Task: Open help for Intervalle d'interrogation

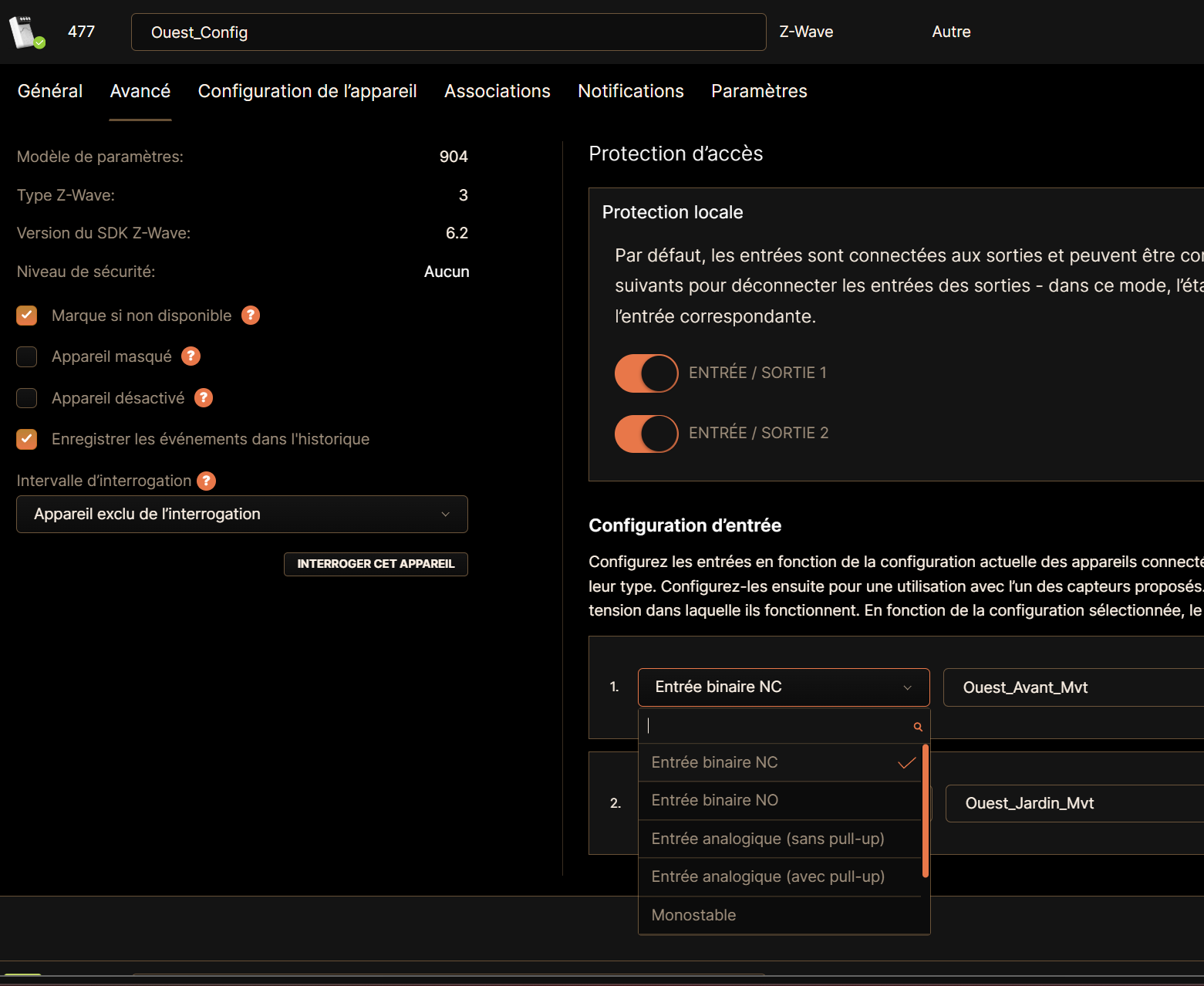Action: click(x=206, y=481)
